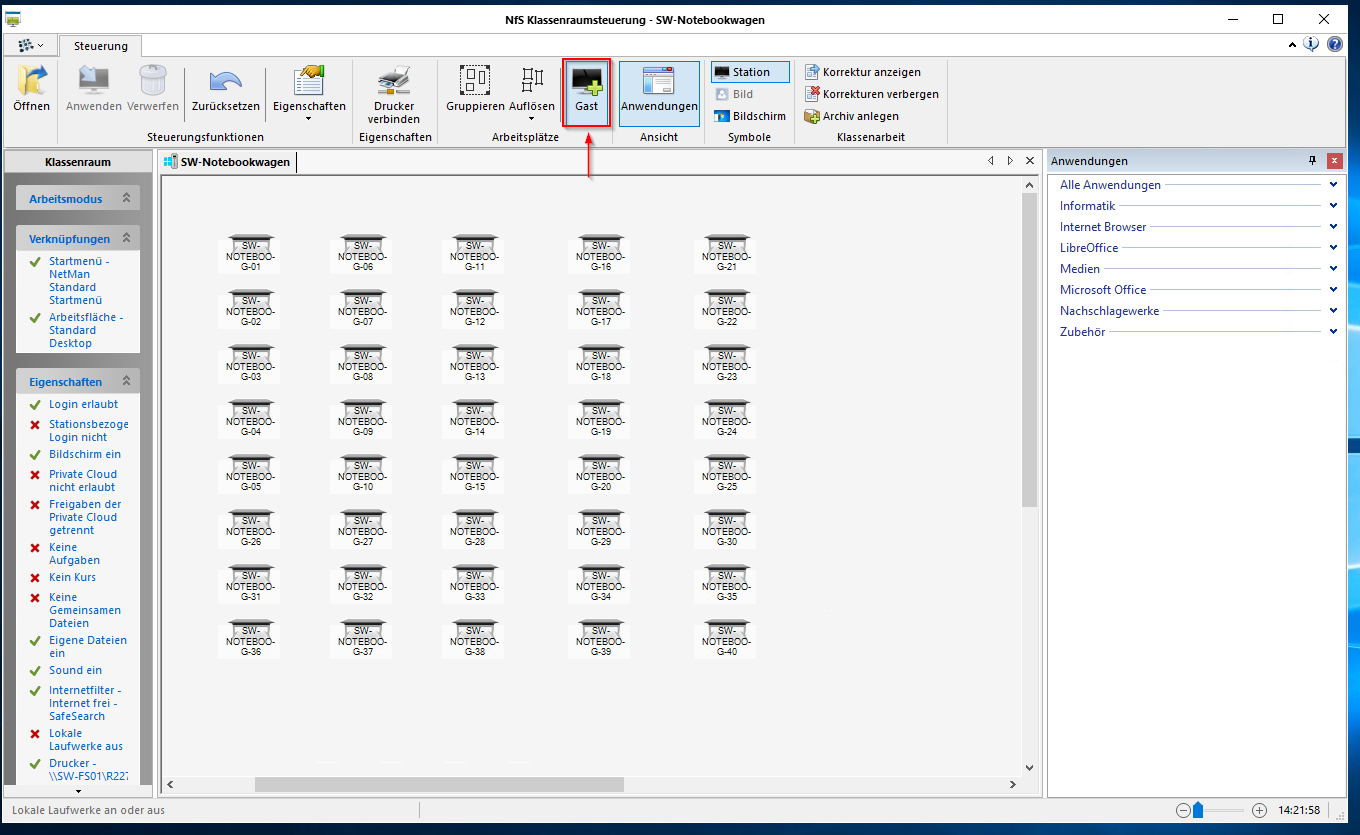Click Startmenü - NetMan Standard Startmenü link
This screenshot has width=1360, height=835.
pyautogui.click(x=79, y=280)
